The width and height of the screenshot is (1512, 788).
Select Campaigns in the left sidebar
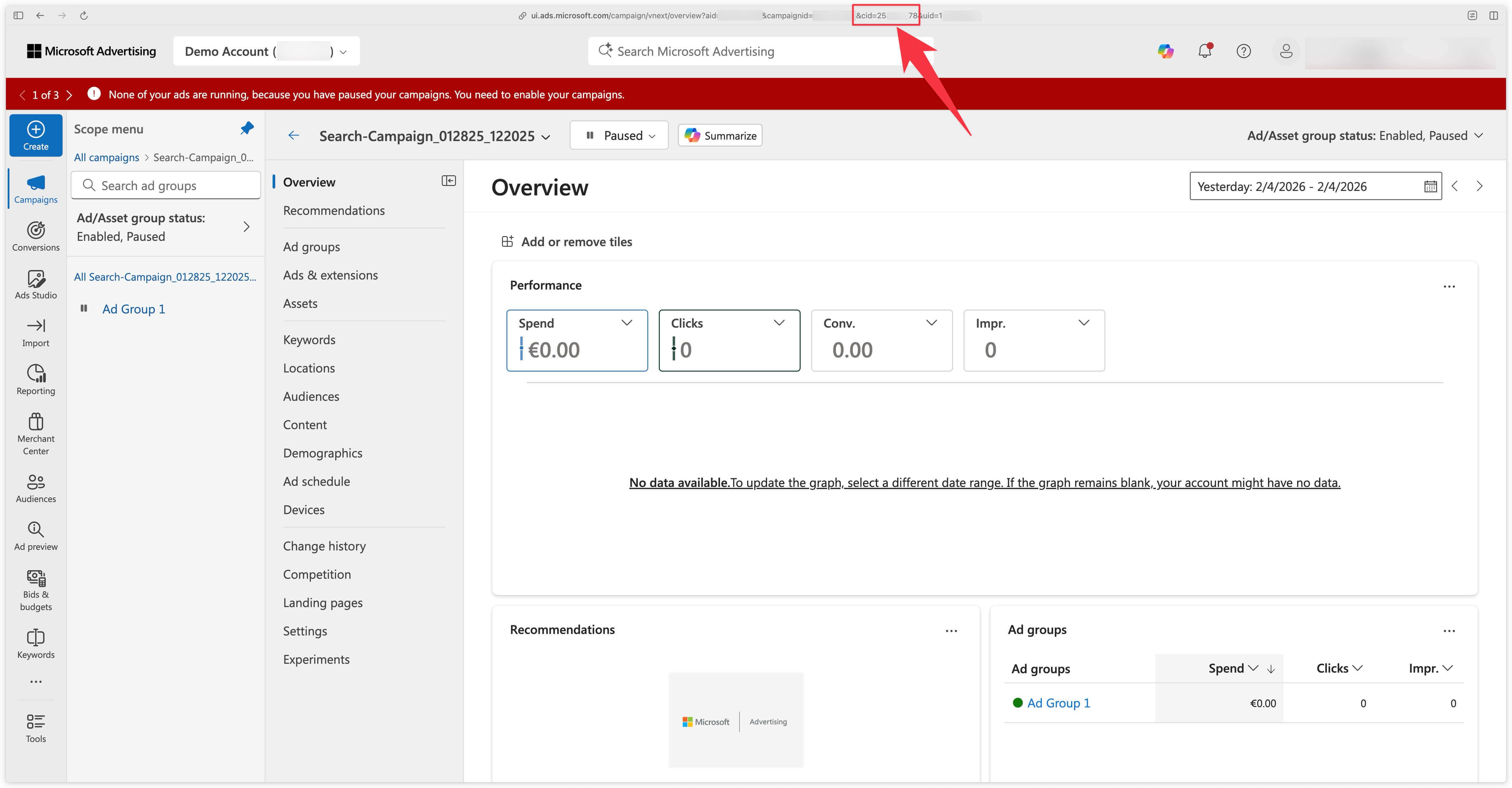[35, 188]
